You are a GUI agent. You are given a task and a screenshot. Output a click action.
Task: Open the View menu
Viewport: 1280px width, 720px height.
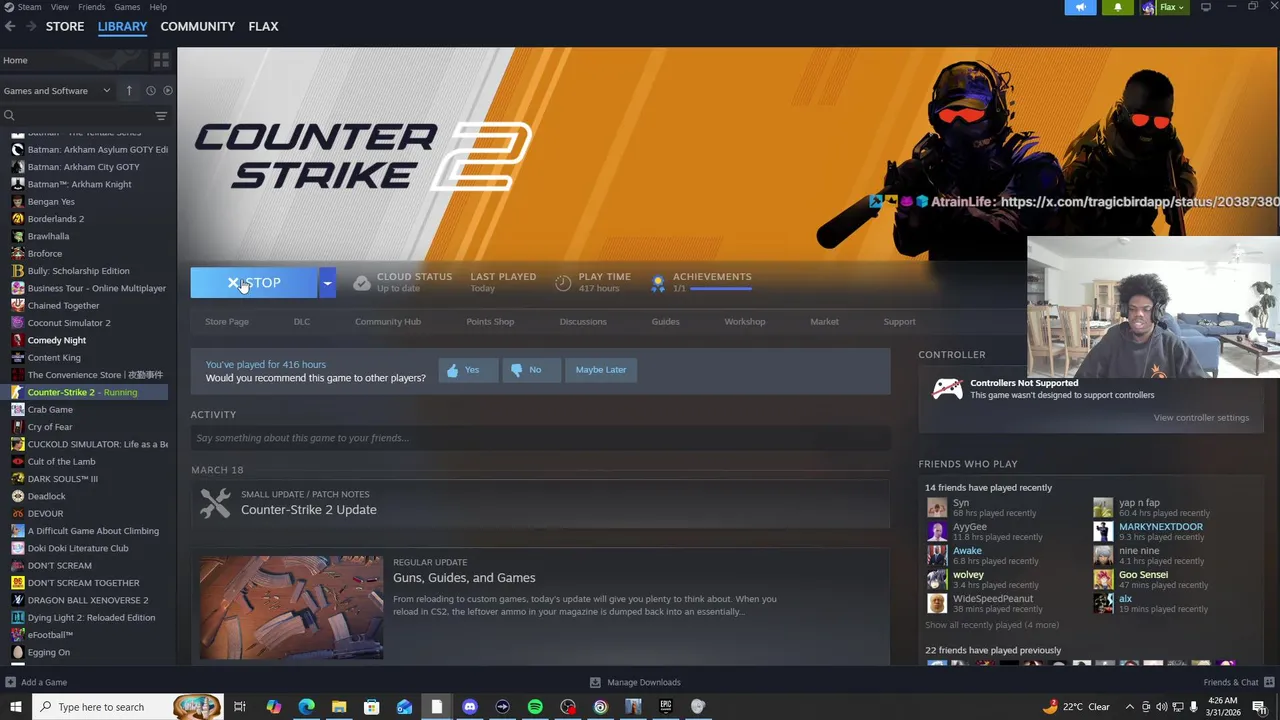click(60, 7)
